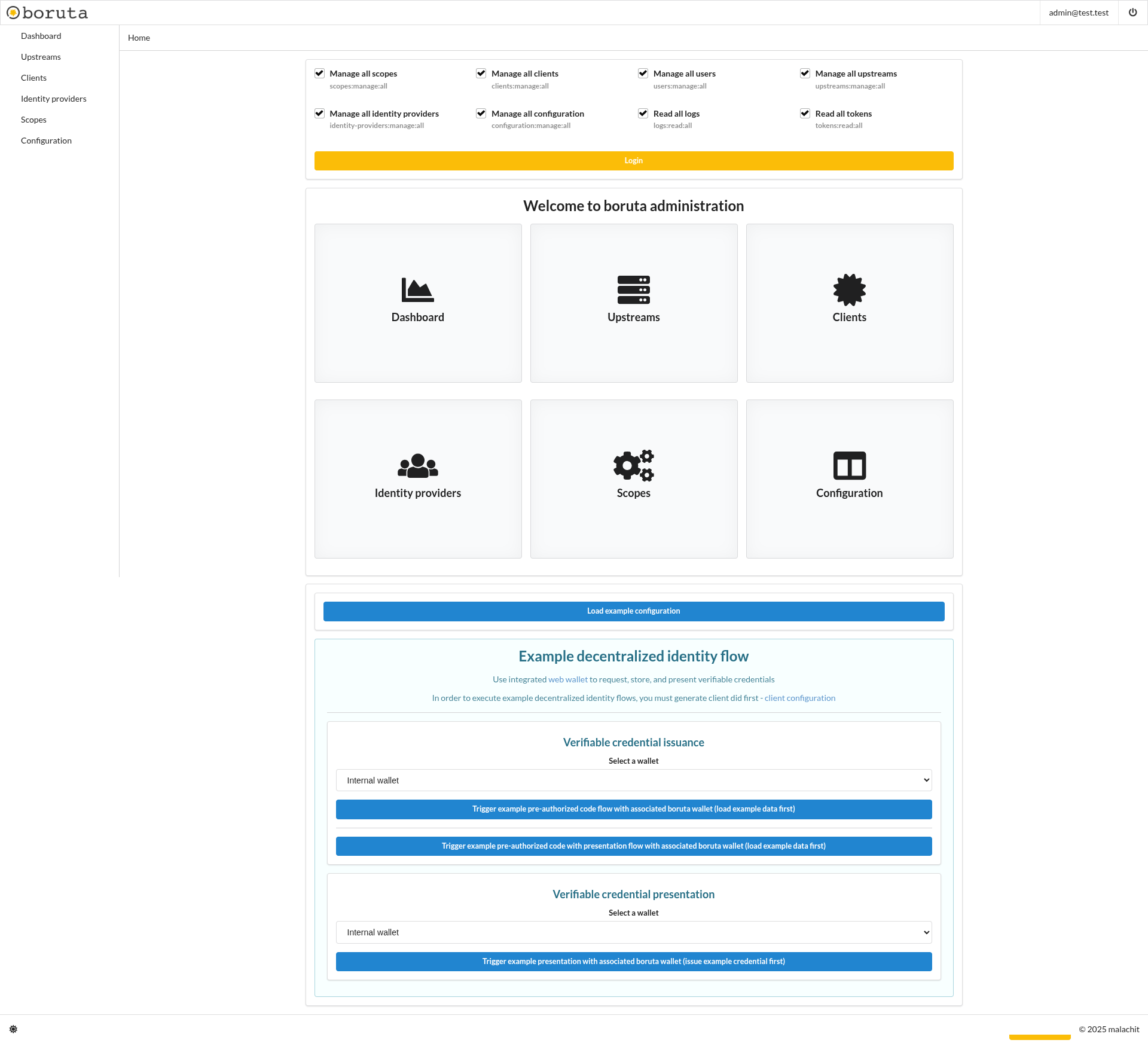Click the Configuration columns icon
The height and width of the screenshot is (1043, 1148).
(849, 466)
